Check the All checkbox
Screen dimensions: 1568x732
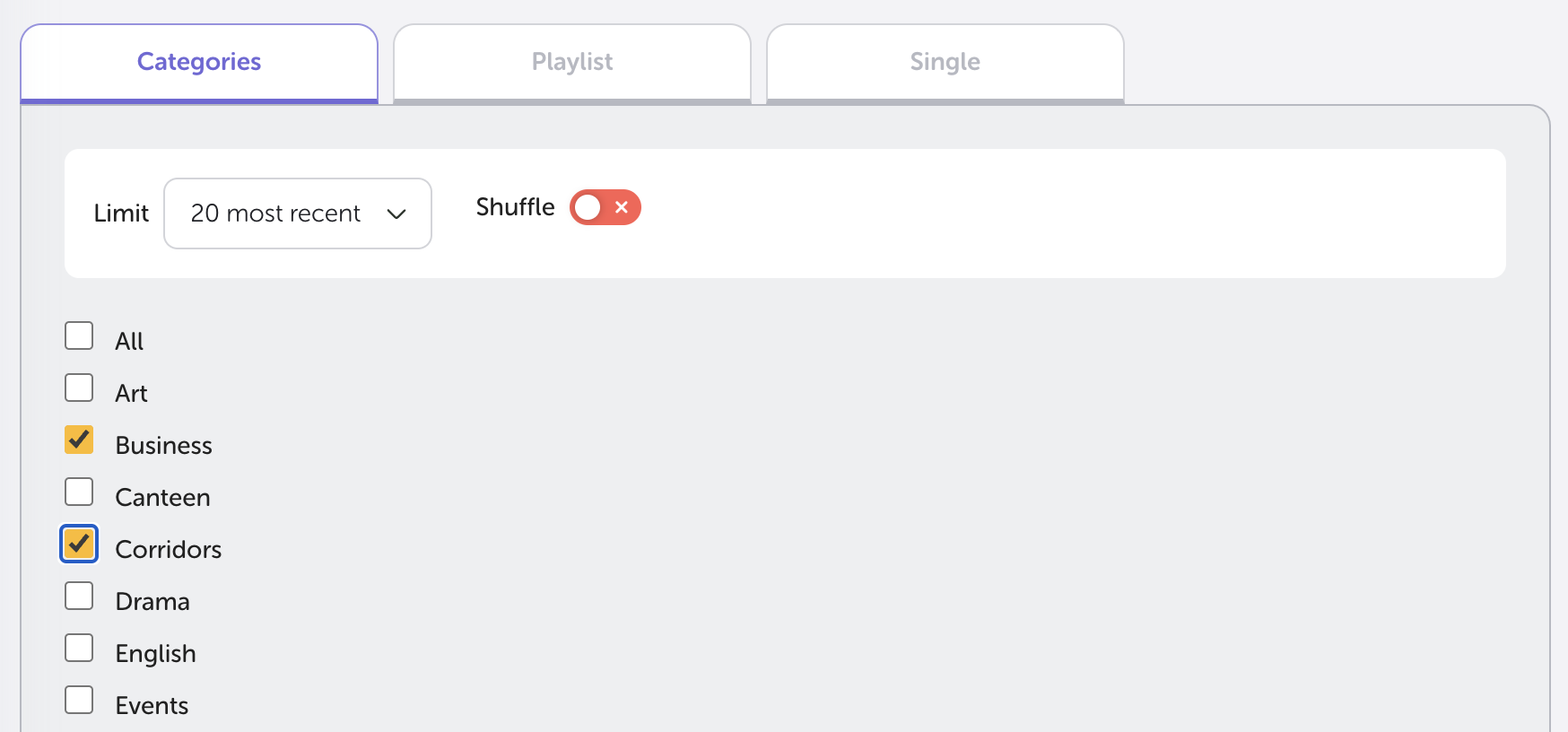coord(79,335)
